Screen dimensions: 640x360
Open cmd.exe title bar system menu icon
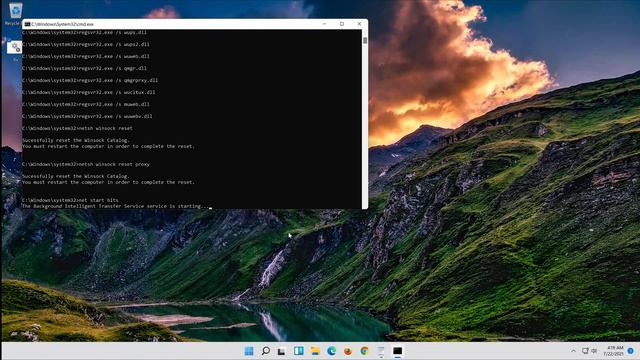tap(27, 24)
